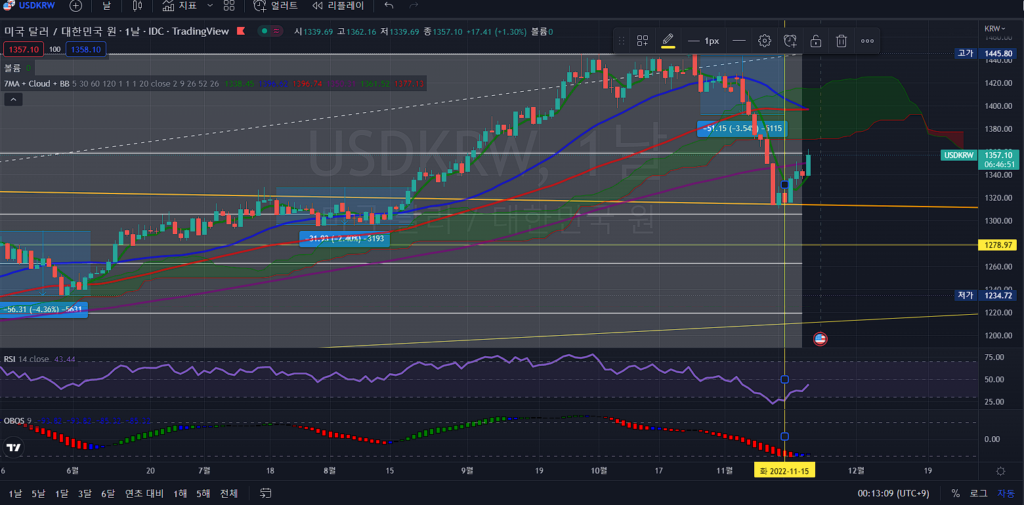Select the 날 daily interval item
Screen dimensions: 1024x505
point(106,5)
